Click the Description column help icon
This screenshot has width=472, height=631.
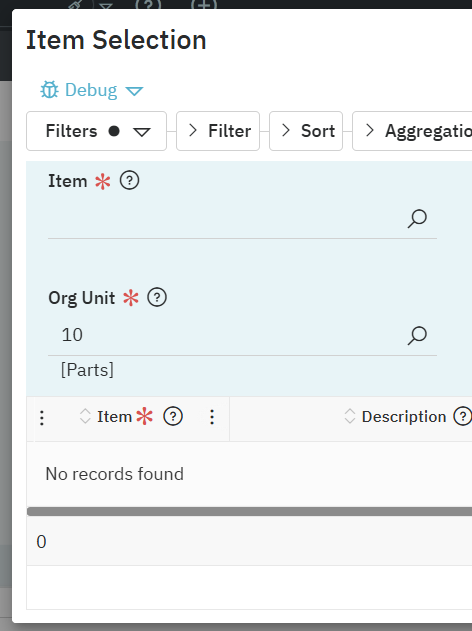pyautogui.click(x=463, y=417)
